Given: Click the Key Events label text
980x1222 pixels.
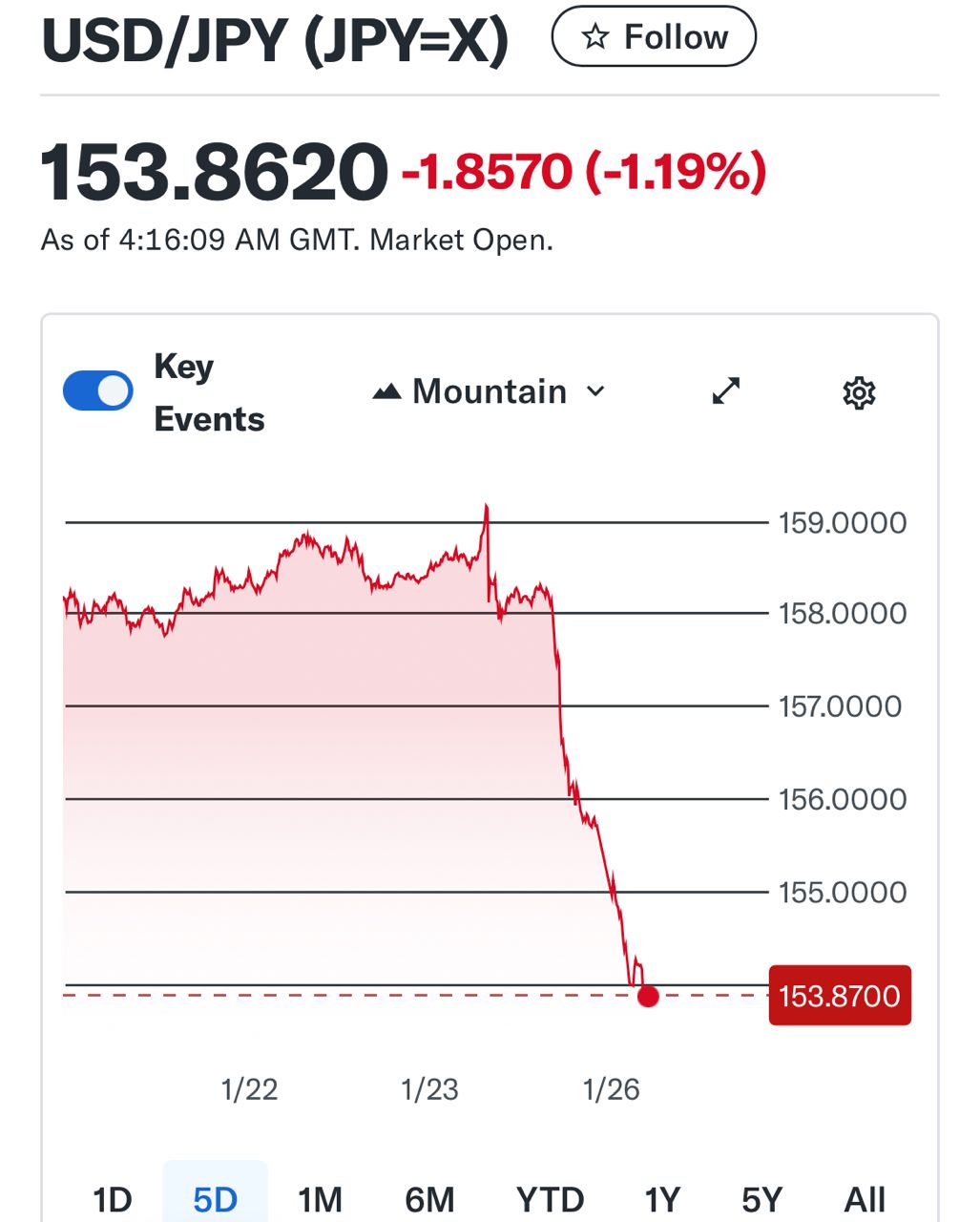Looking at the screenshot, I should click(209, 392).
